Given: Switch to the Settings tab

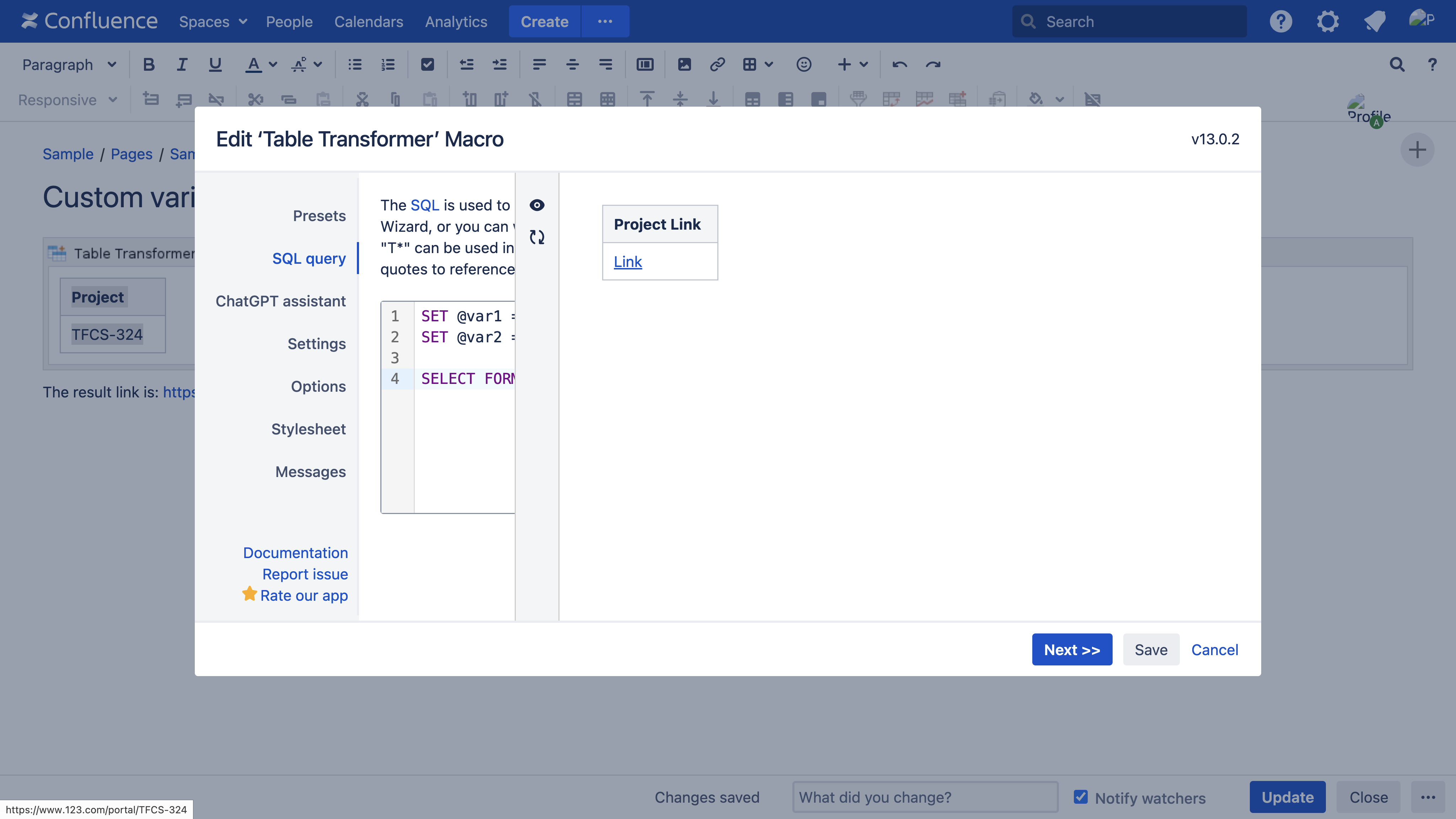Looking at the screenshot, I should [316, 344].
